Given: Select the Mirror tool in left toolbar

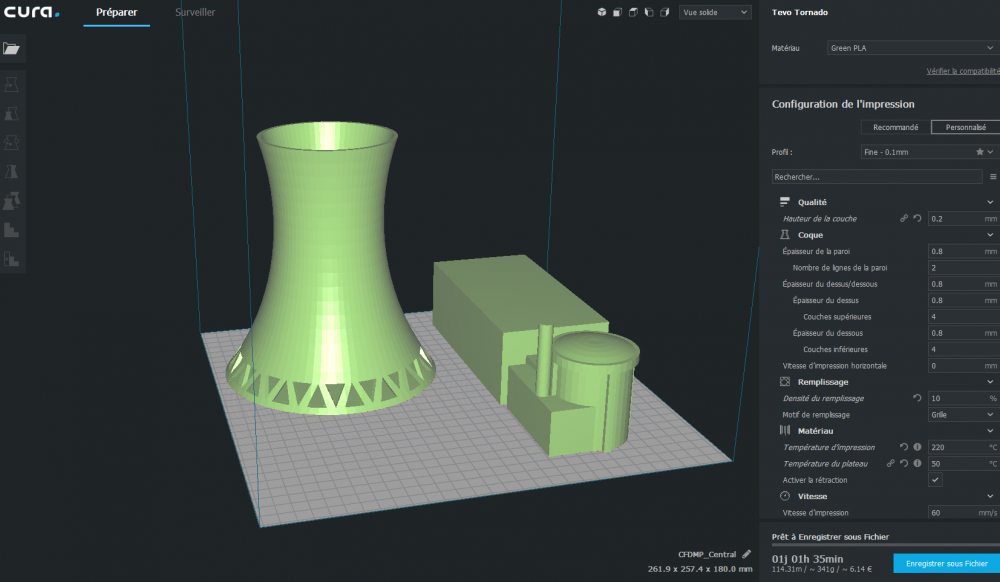Looking at the screenshot, I should 11,172.
